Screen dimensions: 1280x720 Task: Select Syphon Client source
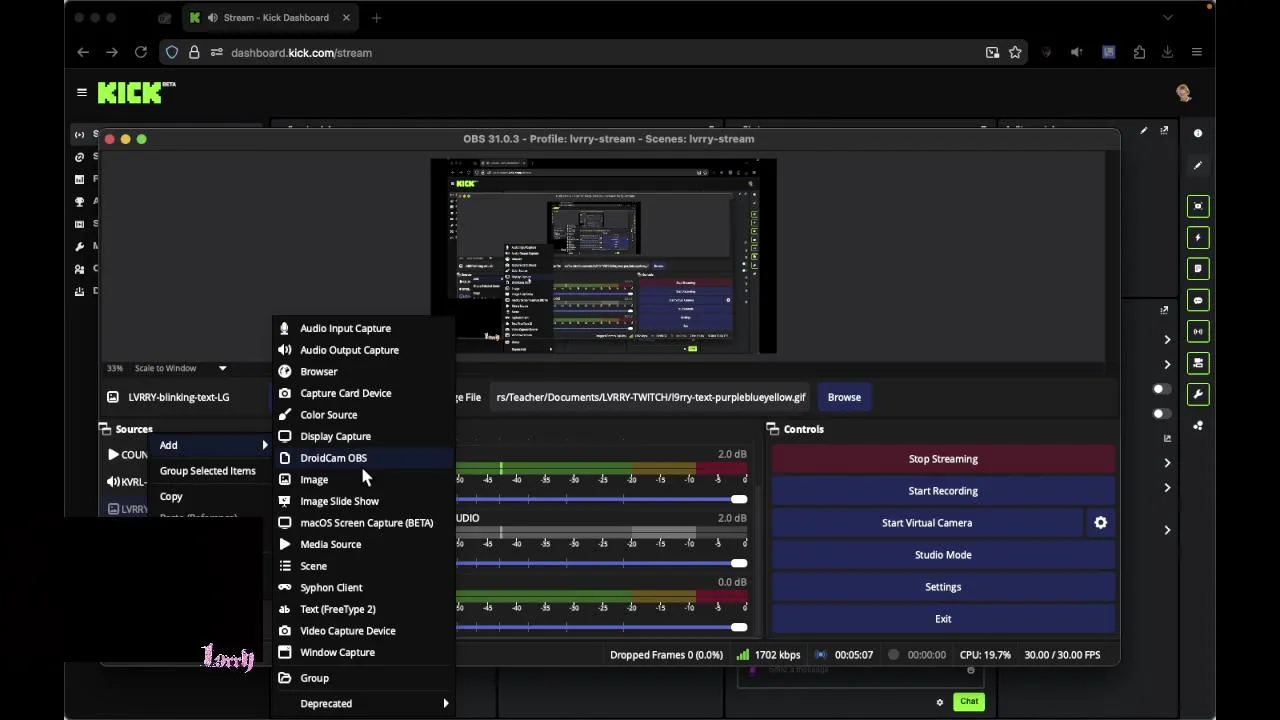tap(362, 588)
